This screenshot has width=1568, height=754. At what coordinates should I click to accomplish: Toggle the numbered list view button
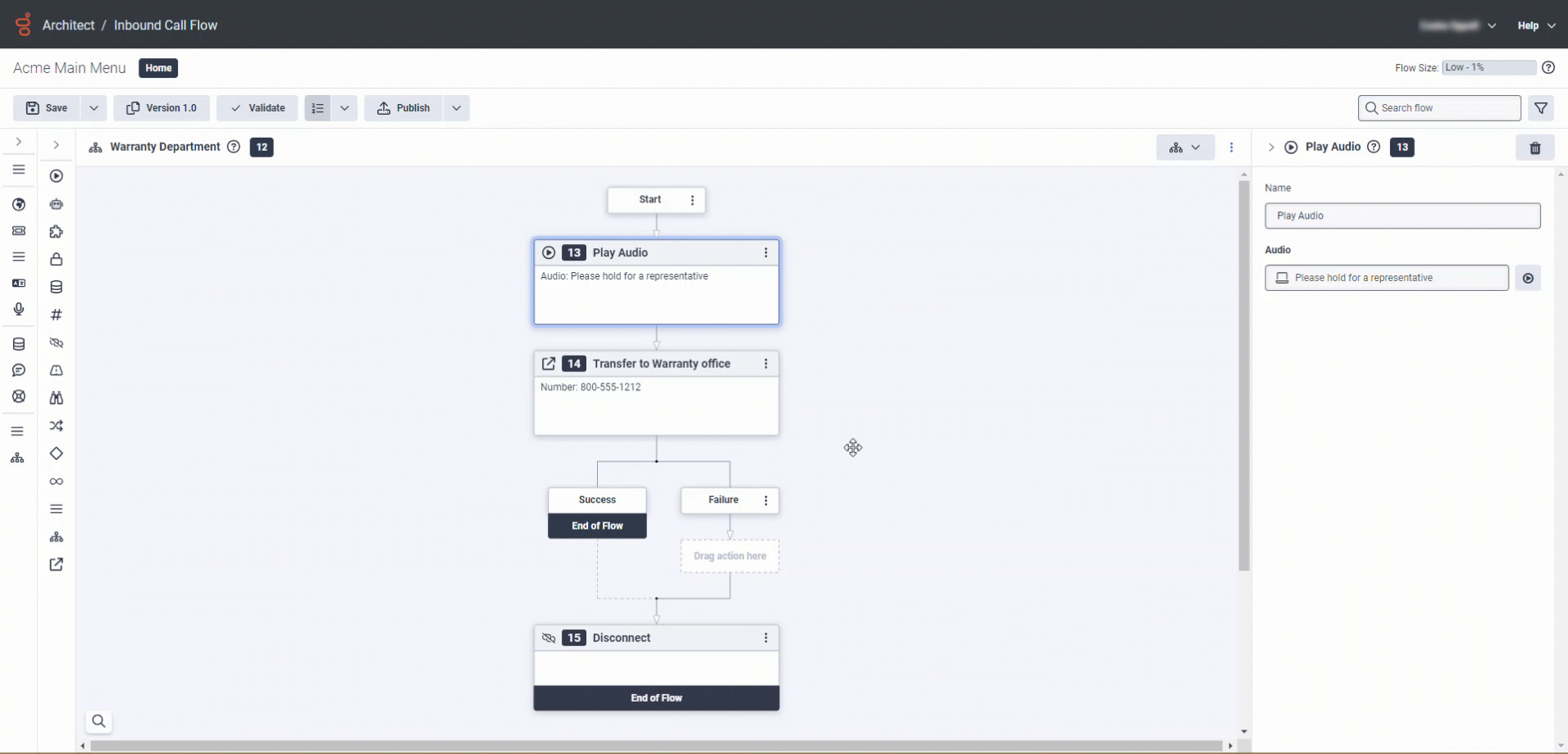[x=317, y=108]
